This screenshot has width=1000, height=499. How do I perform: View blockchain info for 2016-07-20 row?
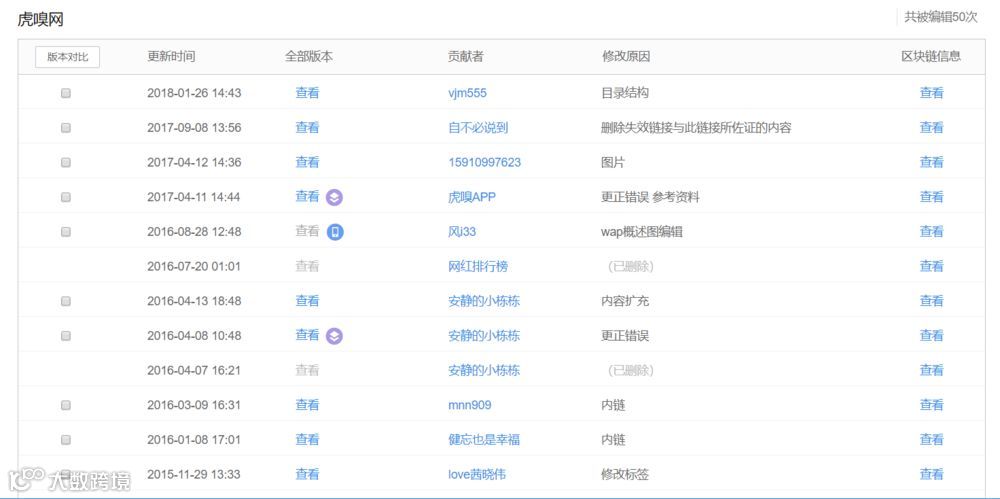tap(931, 266)
